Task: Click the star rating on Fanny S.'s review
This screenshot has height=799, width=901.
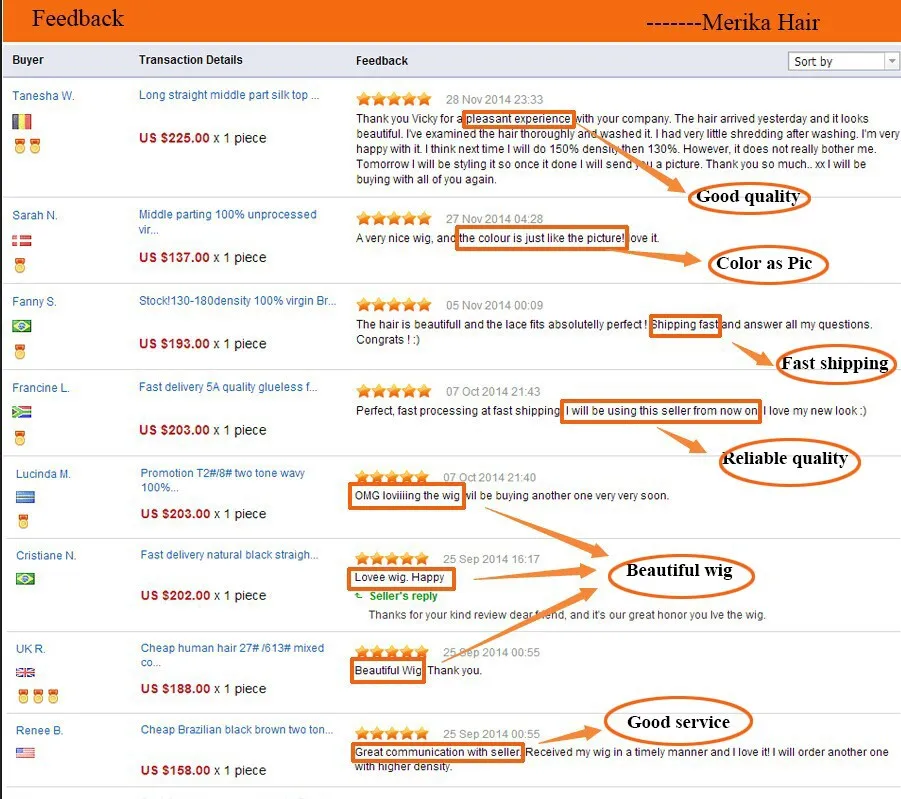Action: coord(394,305)
